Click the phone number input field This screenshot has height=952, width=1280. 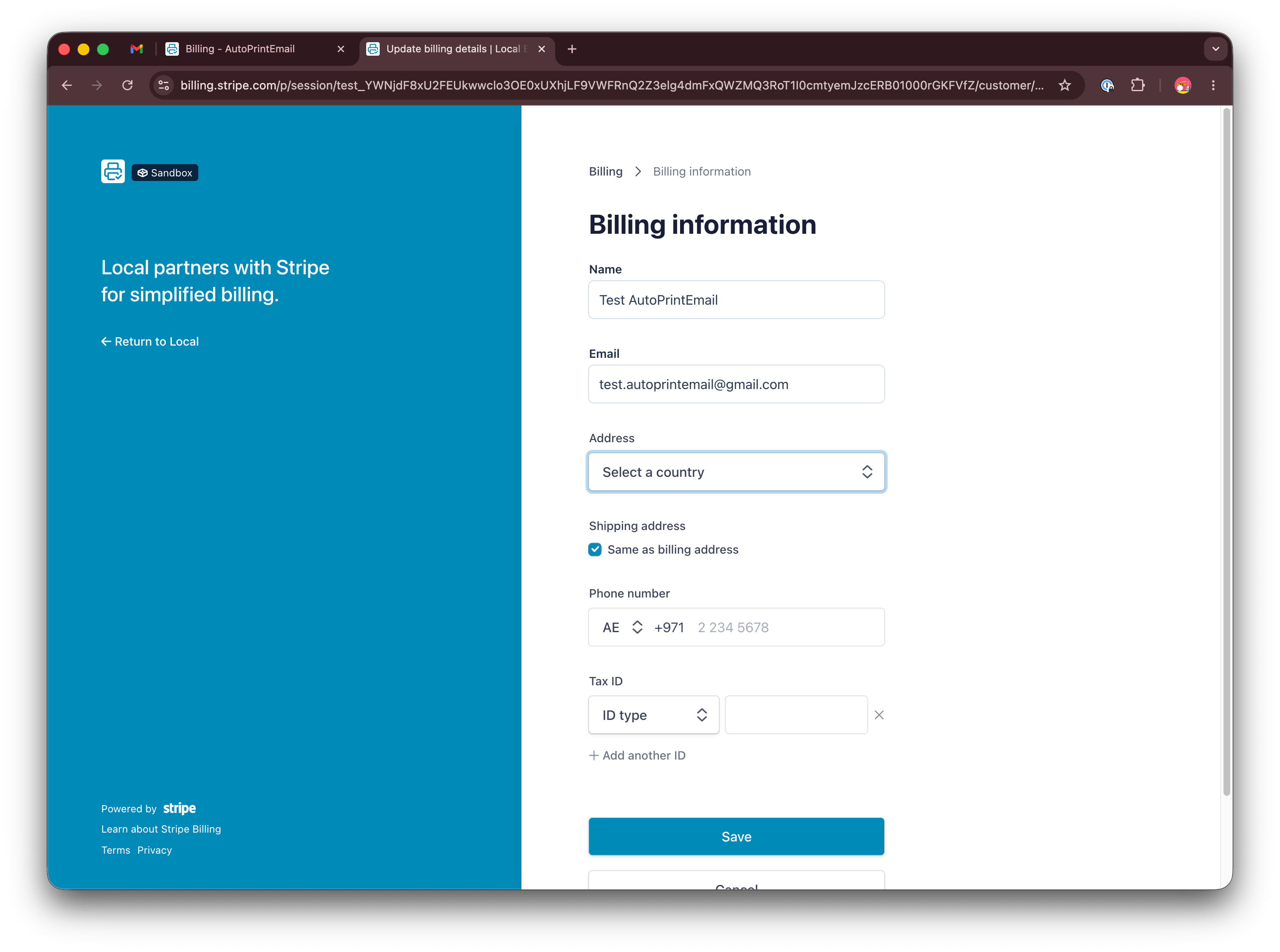[786, 627]
